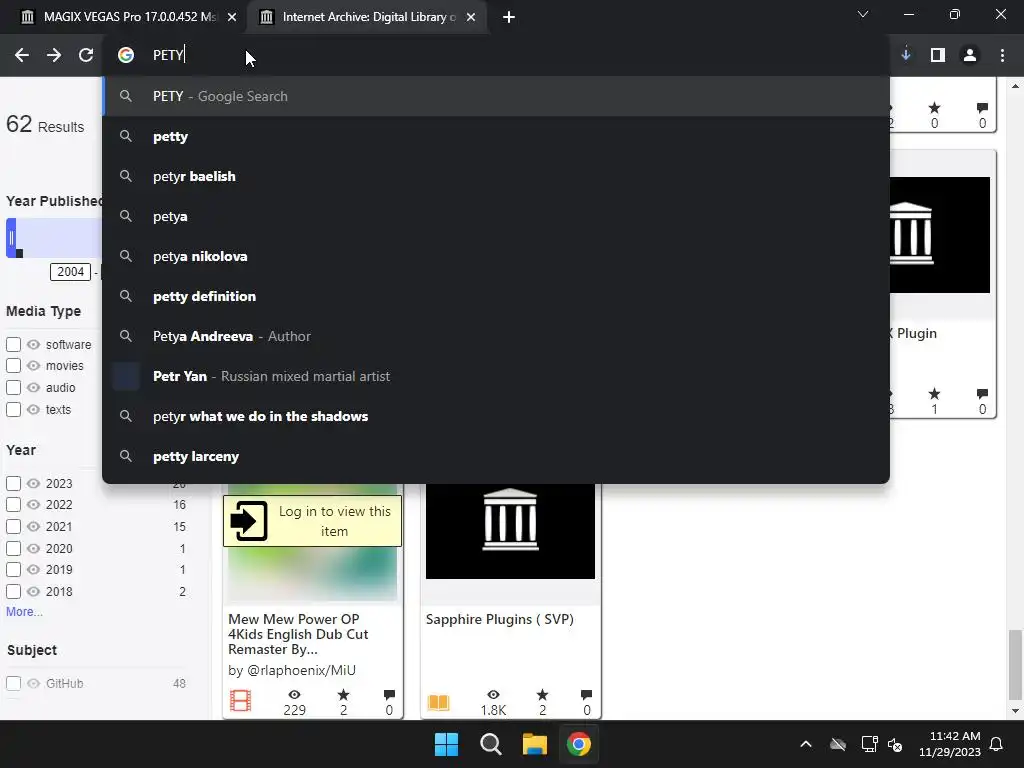Check the audio media type box
The image size is (1024, 768).
(13, 387)
